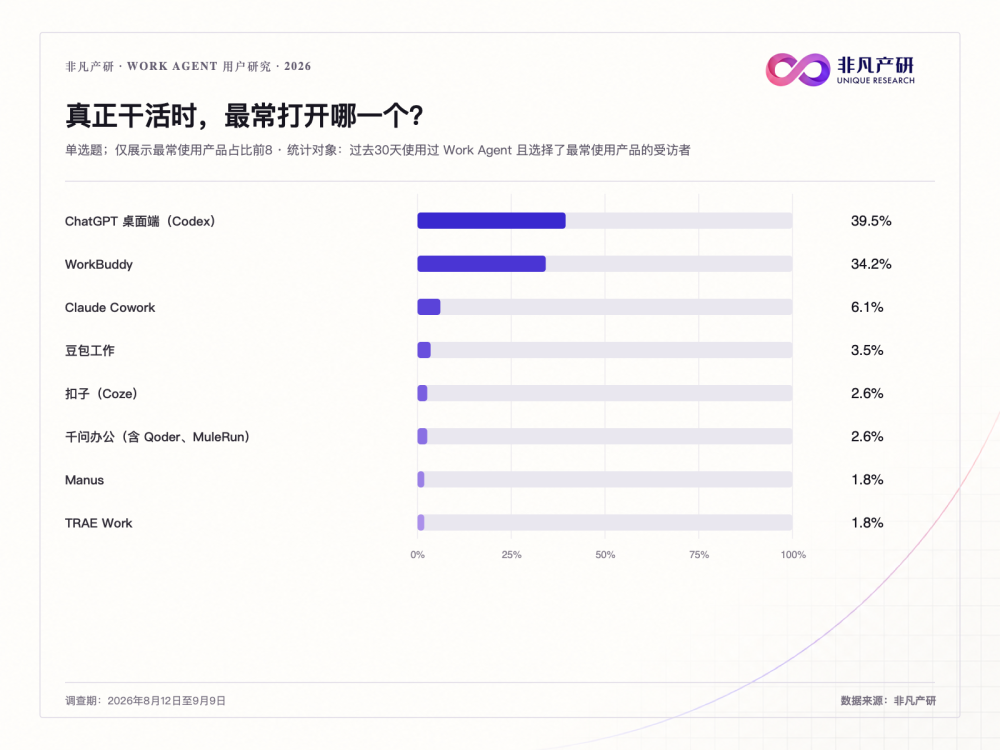Image resolution: width=1000 pixels, height=750 pixels.
Task: Select the WorkBuddy row label
Action: (x=99, y=265)
